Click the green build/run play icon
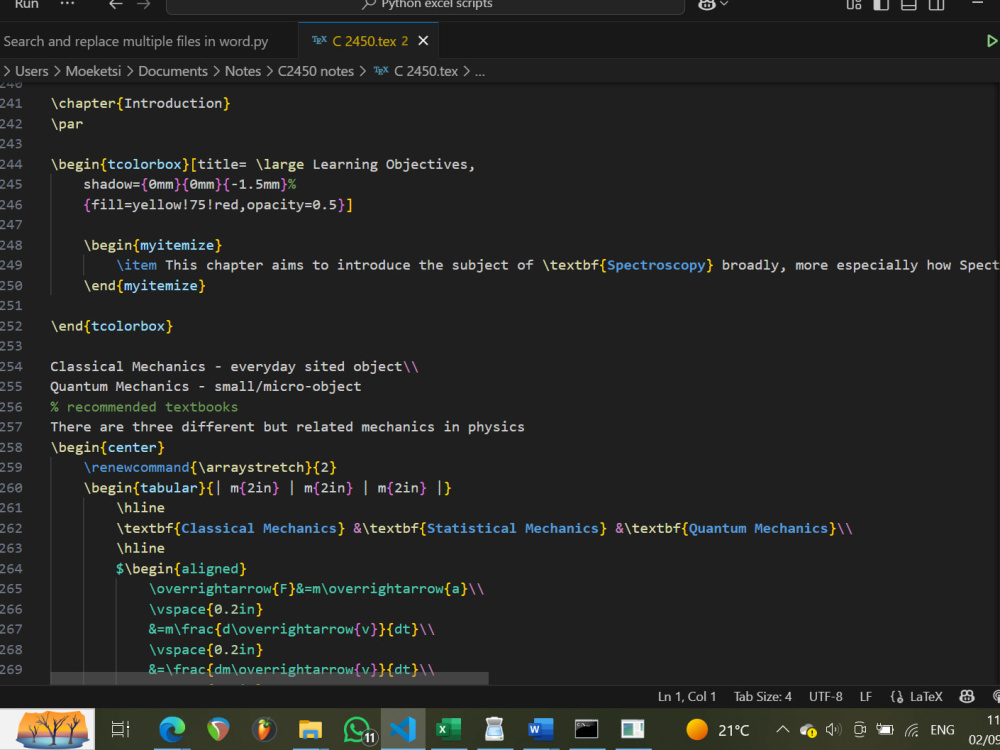1000x750 pixels. click(x=992, y=41)
